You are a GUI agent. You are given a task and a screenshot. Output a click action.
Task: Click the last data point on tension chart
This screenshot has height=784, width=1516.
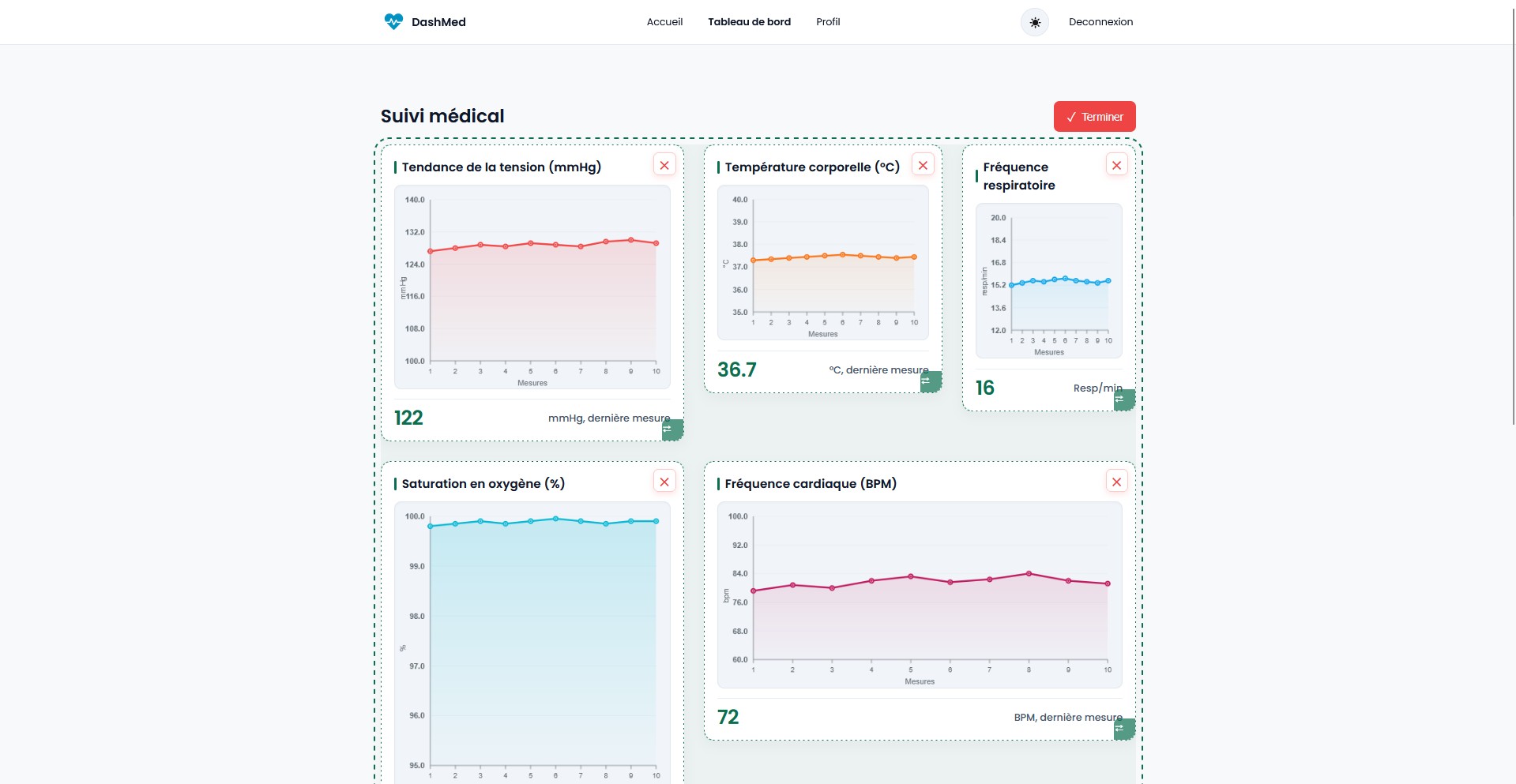pyautogui.click(x=656, y=243)
